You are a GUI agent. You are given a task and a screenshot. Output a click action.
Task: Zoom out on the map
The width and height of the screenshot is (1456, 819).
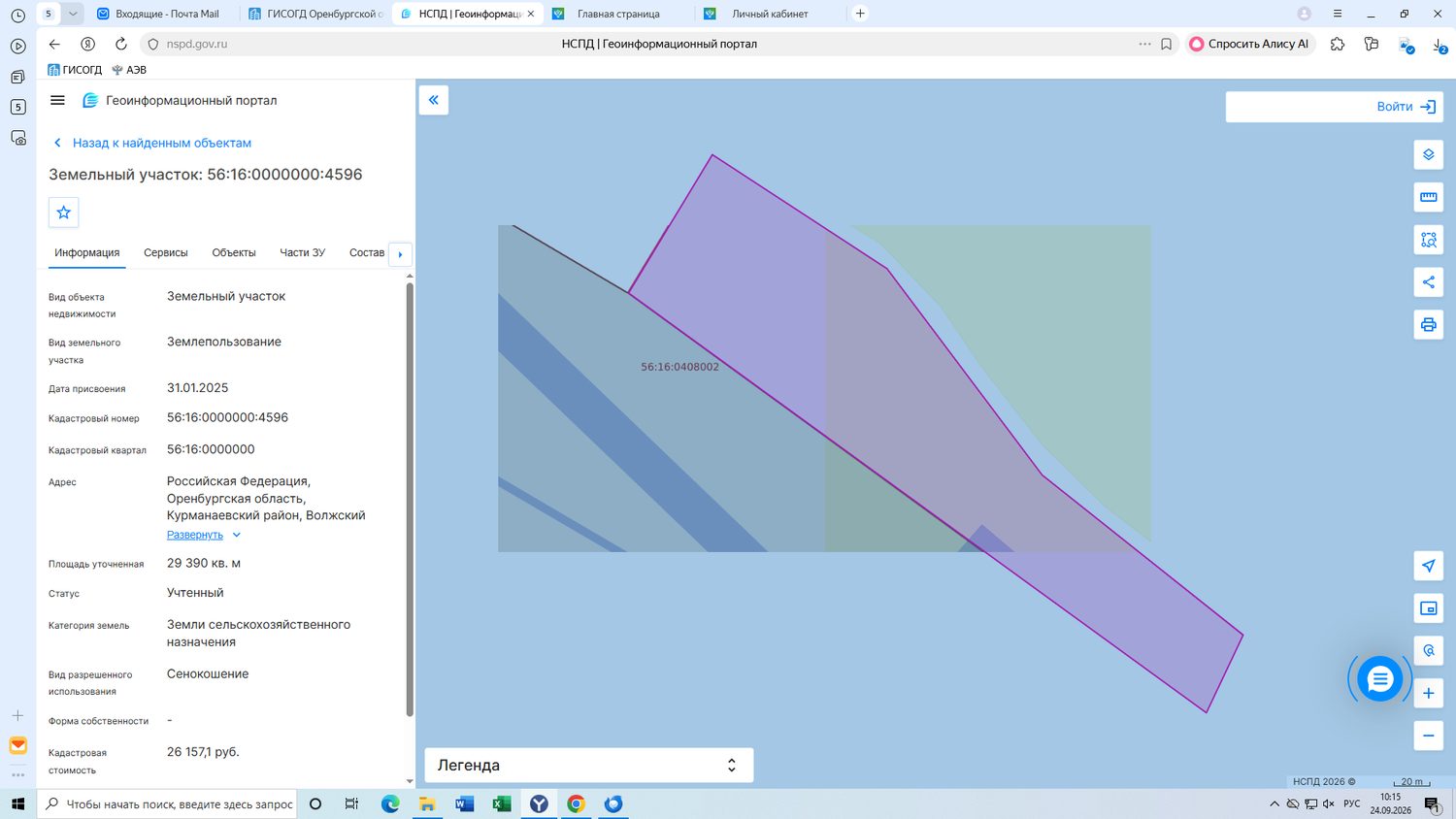click(x=1428, y=736)
